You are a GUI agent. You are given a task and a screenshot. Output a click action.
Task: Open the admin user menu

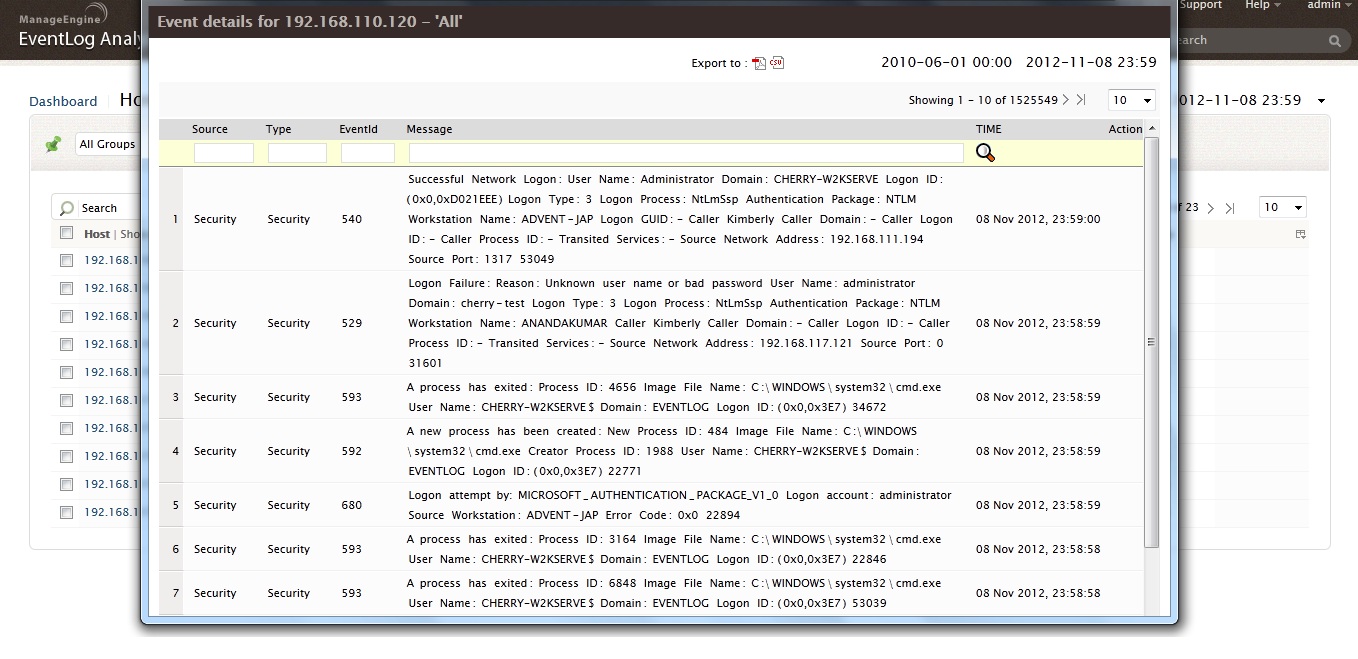pyautogui.click(x=1328, y=5)
